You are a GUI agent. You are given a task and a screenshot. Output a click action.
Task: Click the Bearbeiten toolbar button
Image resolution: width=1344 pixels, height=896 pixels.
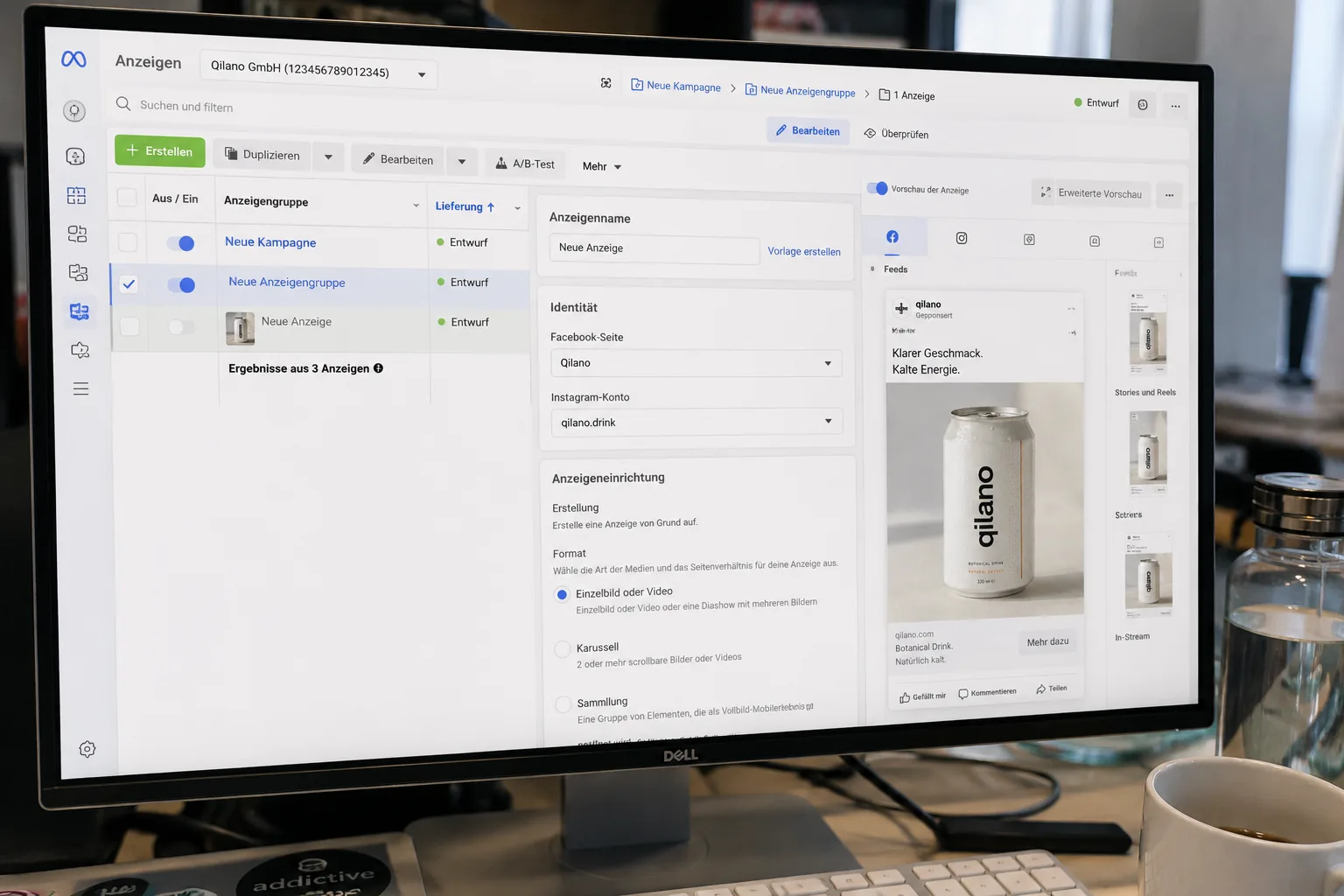[x=399, y=159]
